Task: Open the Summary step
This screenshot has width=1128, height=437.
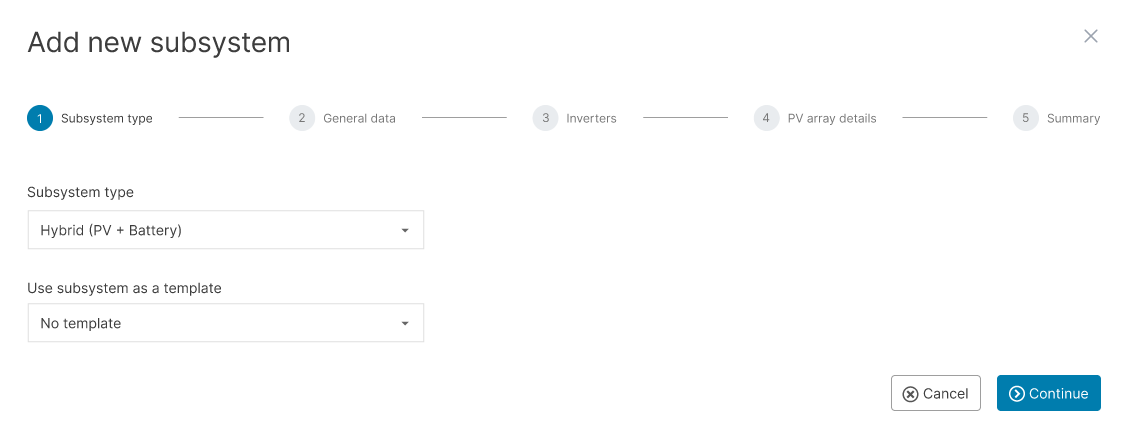Action: [1073, 118]
